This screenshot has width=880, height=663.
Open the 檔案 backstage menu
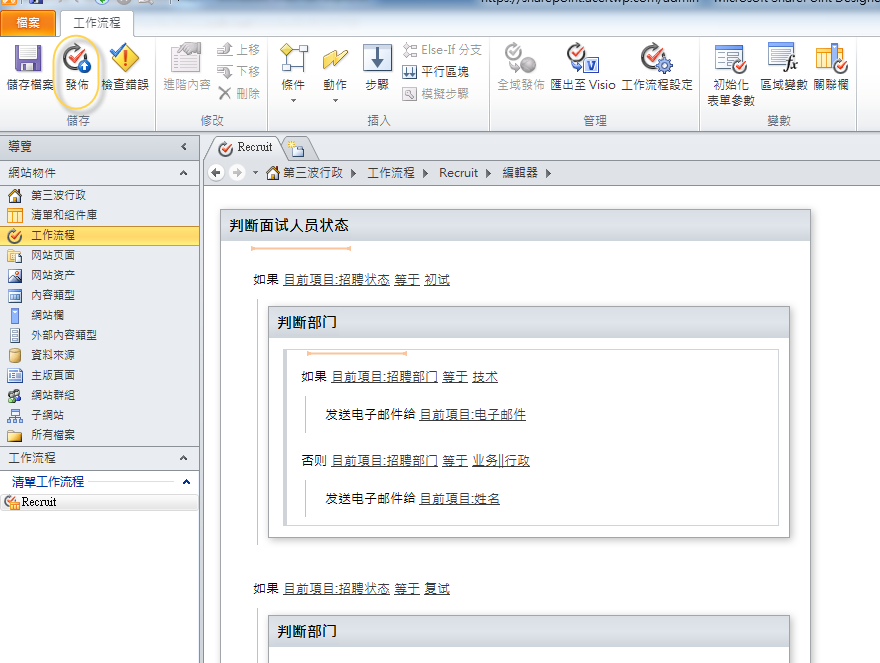click(x=28, y=21)
